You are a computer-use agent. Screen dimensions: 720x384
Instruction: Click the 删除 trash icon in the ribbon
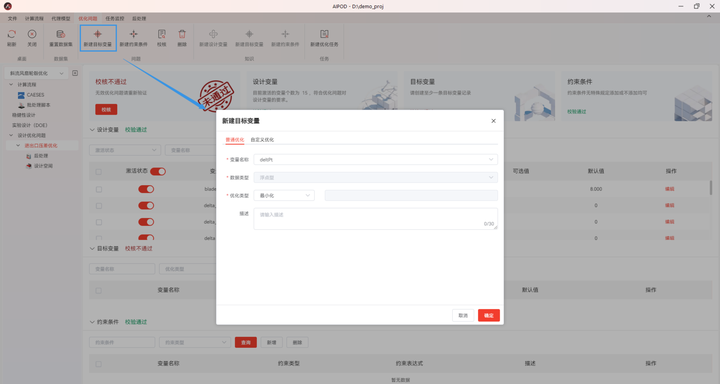182,34
